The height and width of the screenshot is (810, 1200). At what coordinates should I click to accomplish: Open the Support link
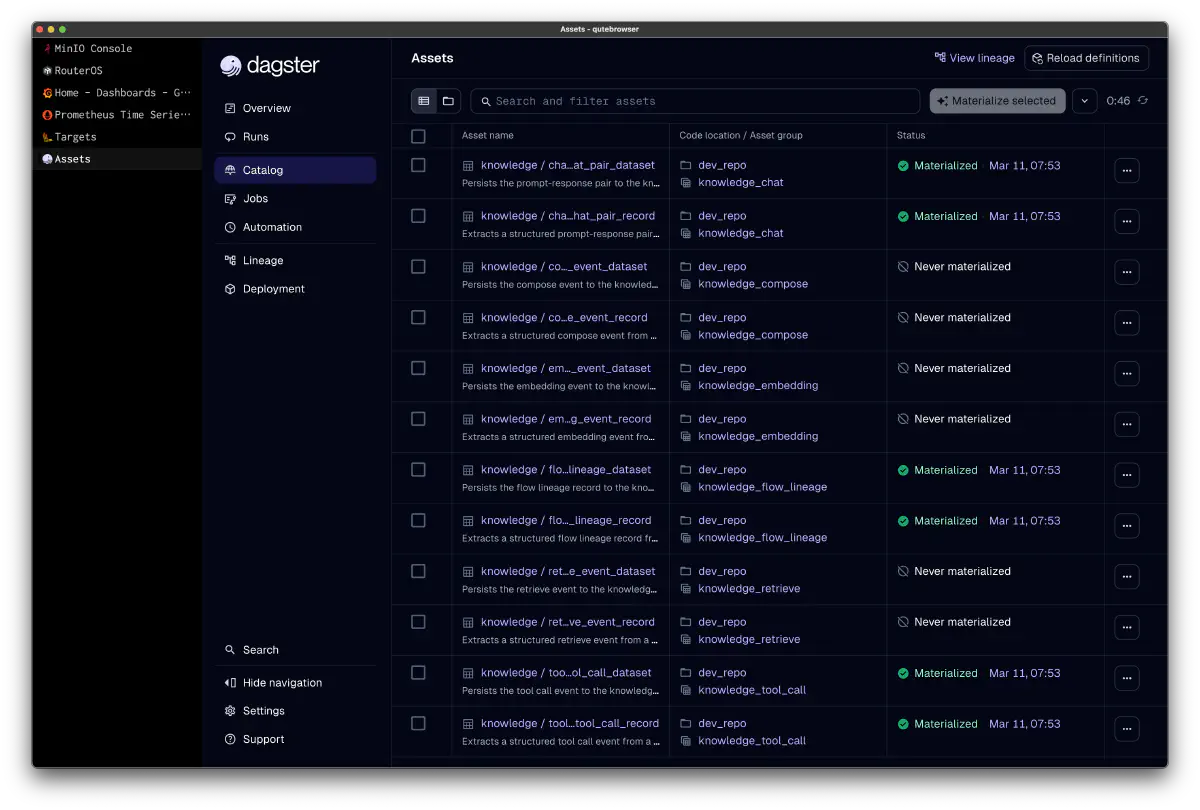pyautogui.click(x=295, y=740)
